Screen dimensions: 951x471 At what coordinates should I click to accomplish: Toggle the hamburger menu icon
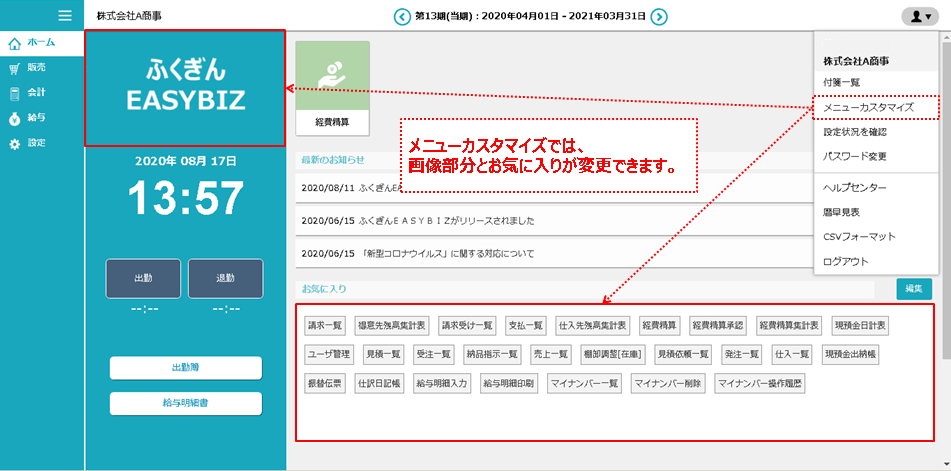coord(65,16)
